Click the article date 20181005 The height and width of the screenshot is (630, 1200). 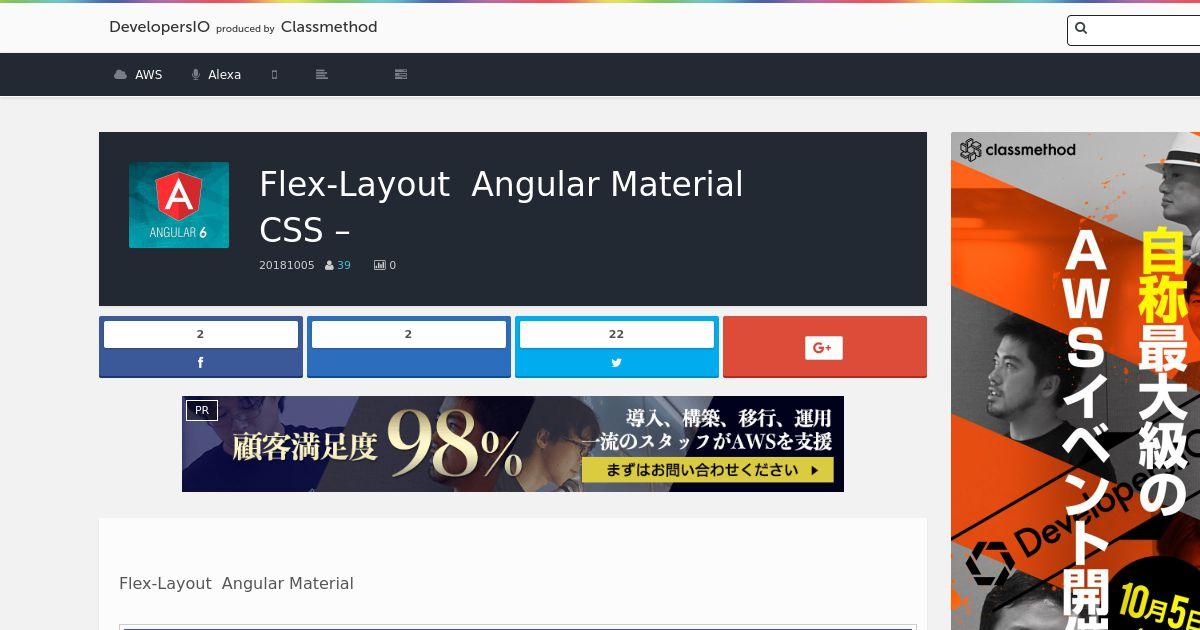pyautogui.click(x=287, y=265)
